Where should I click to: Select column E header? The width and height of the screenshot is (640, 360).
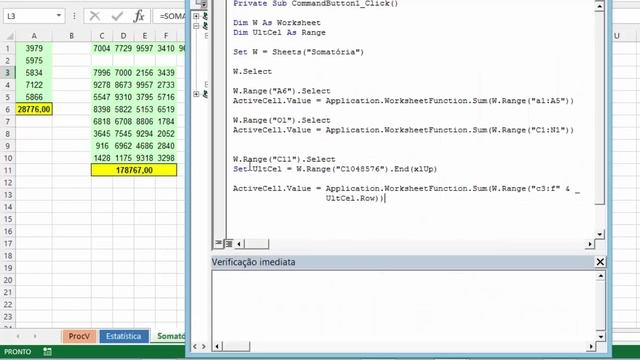[x=144, y=36]
